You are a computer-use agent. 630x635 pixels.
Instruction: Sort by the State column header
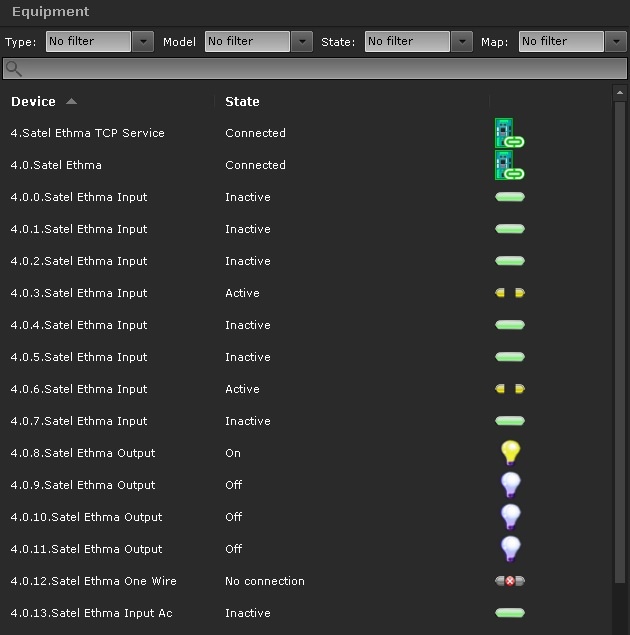pos(242,101)
